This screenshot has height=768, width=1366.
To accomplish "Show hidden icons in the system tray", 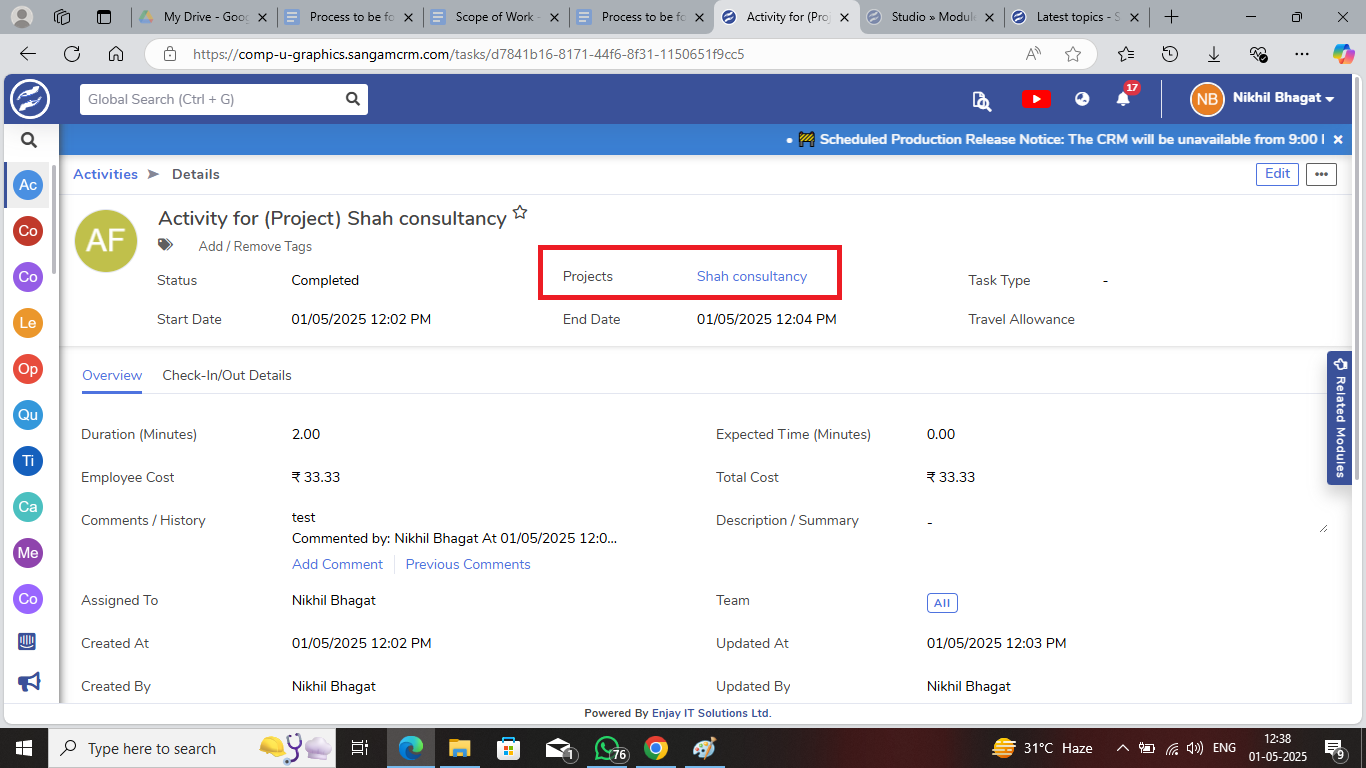I will coord(1123,748).
